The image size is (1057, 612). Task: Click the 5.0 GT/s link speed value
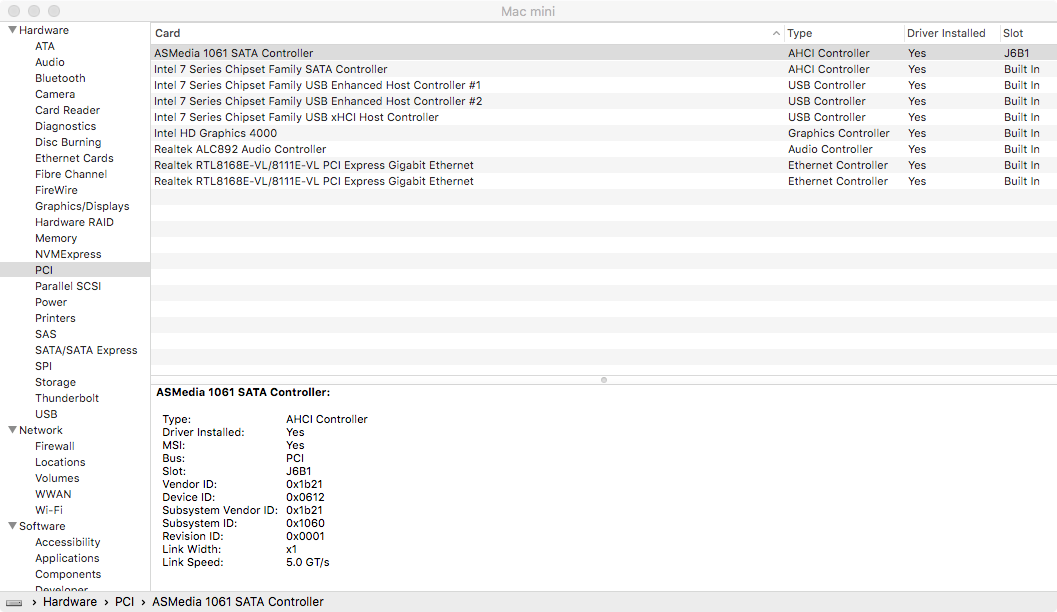(307, 562)
